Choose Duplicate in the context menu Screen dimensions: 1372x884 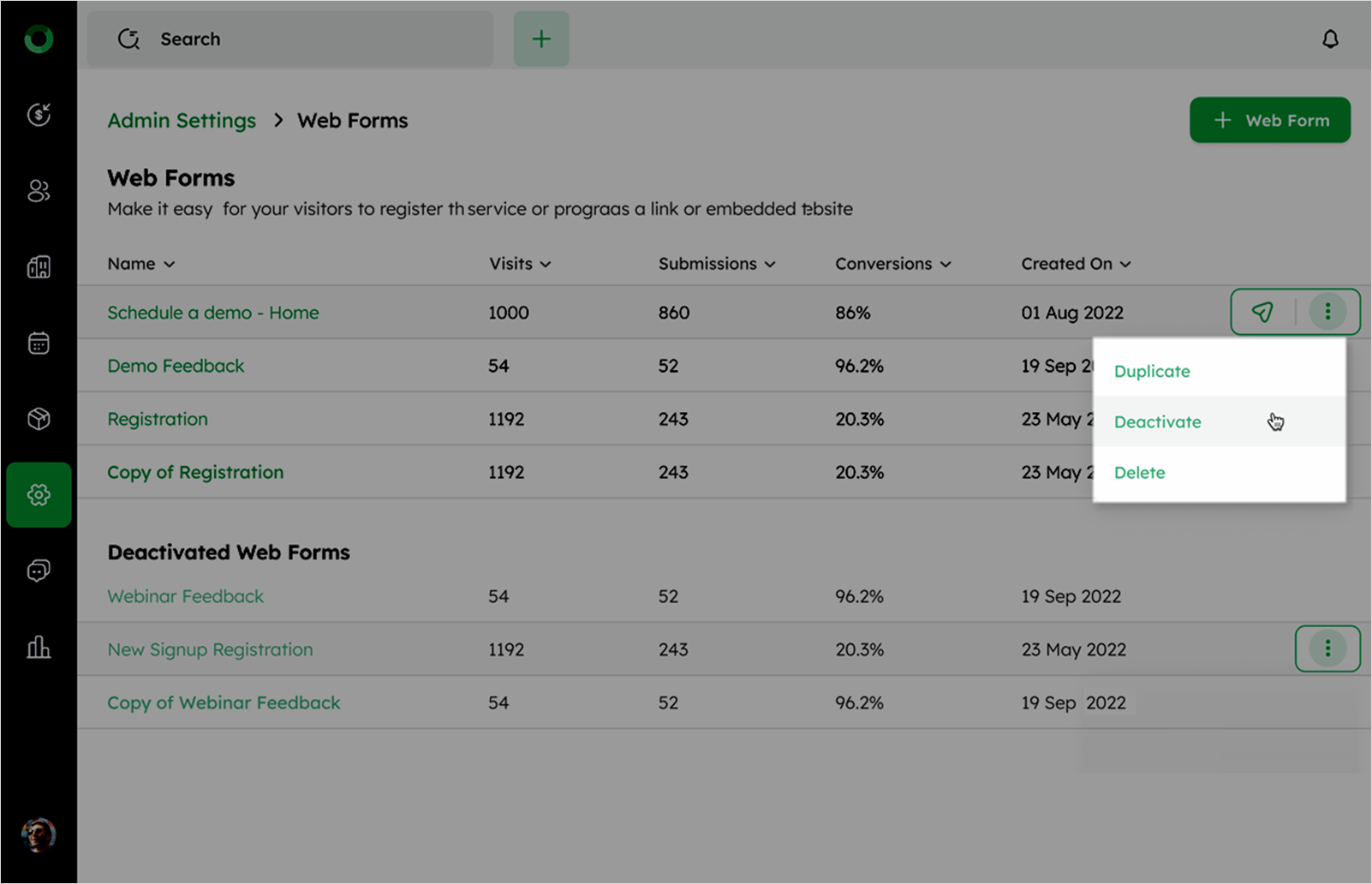(x=1152, y=371)
